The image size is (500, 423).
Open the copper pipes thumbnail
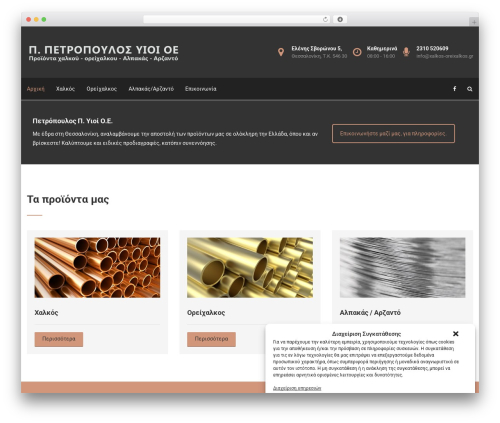97,267
